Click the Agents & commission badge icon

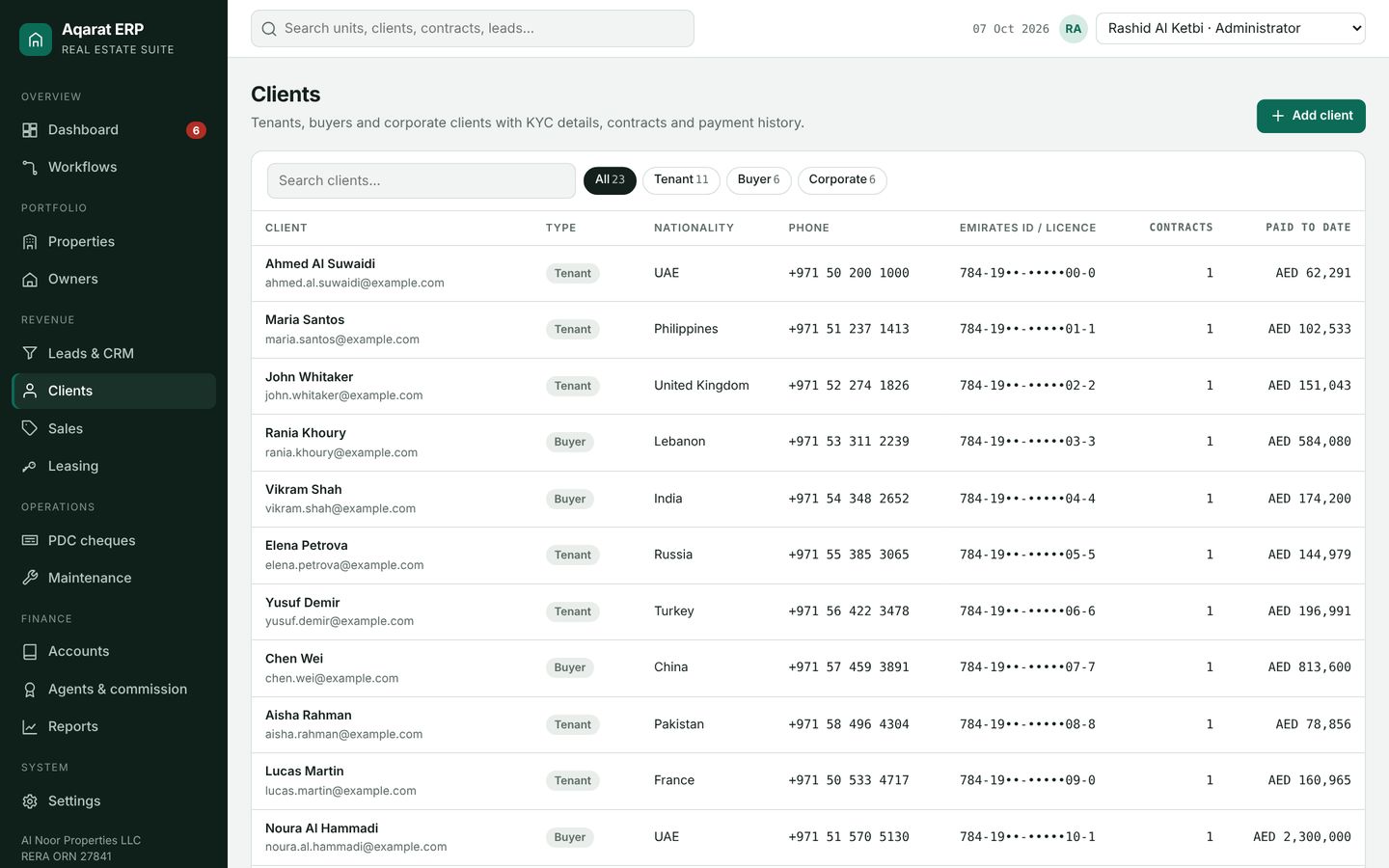[30, 690]
